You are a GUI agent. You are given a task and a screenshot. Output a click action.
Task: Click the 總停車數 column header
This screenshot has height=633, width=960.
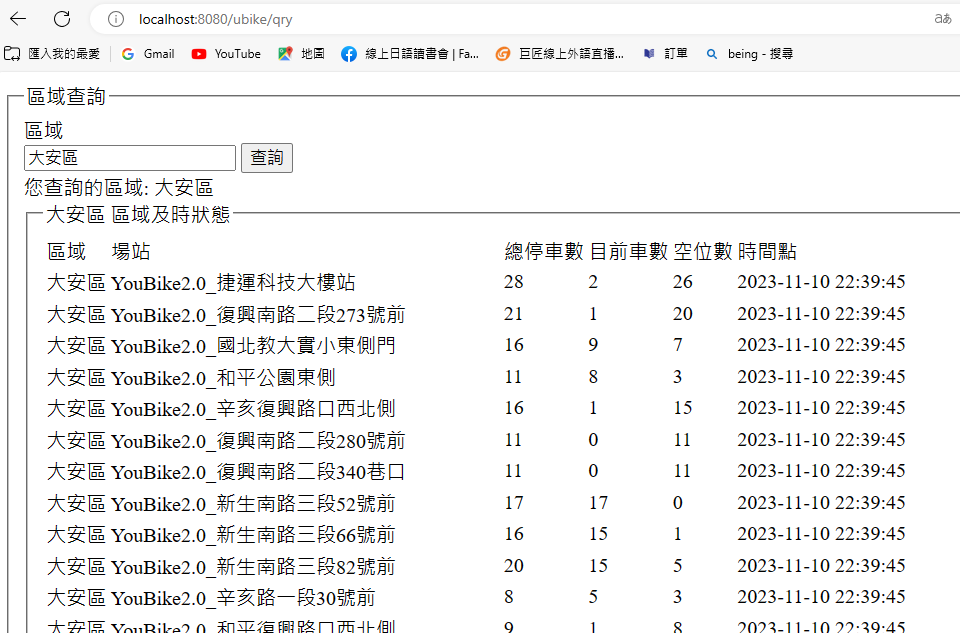[544, 252]
